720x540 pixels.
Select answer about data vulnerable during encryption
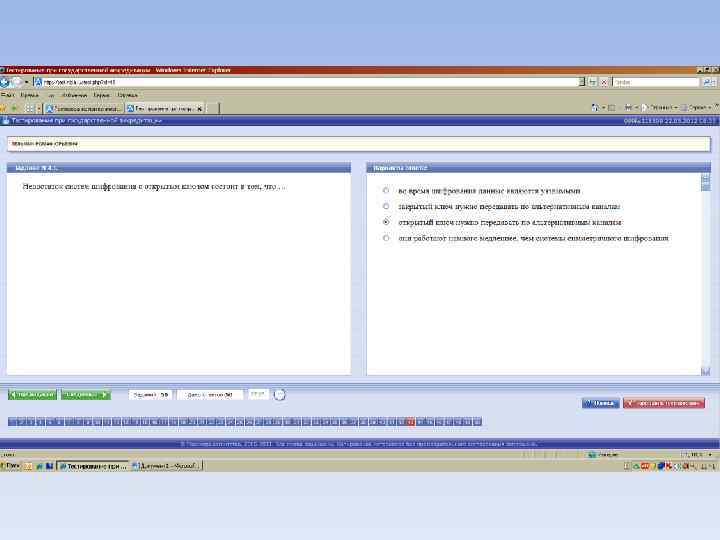(386, 190)
